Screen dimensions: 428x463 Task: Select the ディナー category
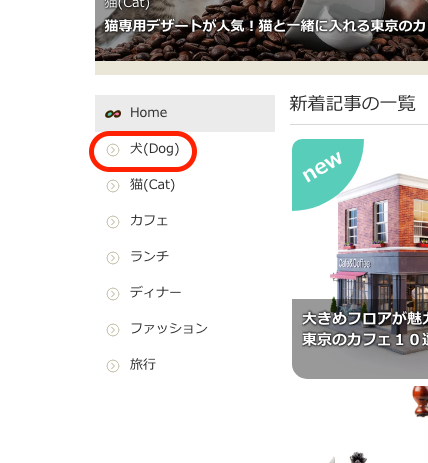pyautogui.click(x=155, y=293)
